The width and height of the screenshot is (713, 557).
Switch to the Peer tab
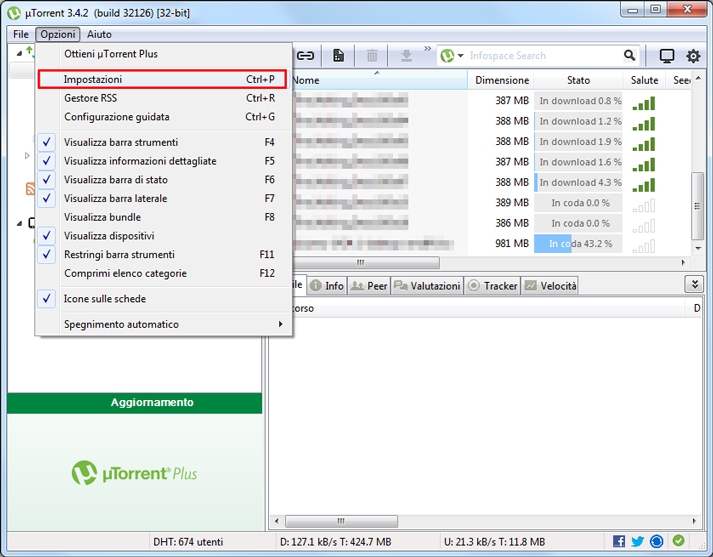coord(369,286)
